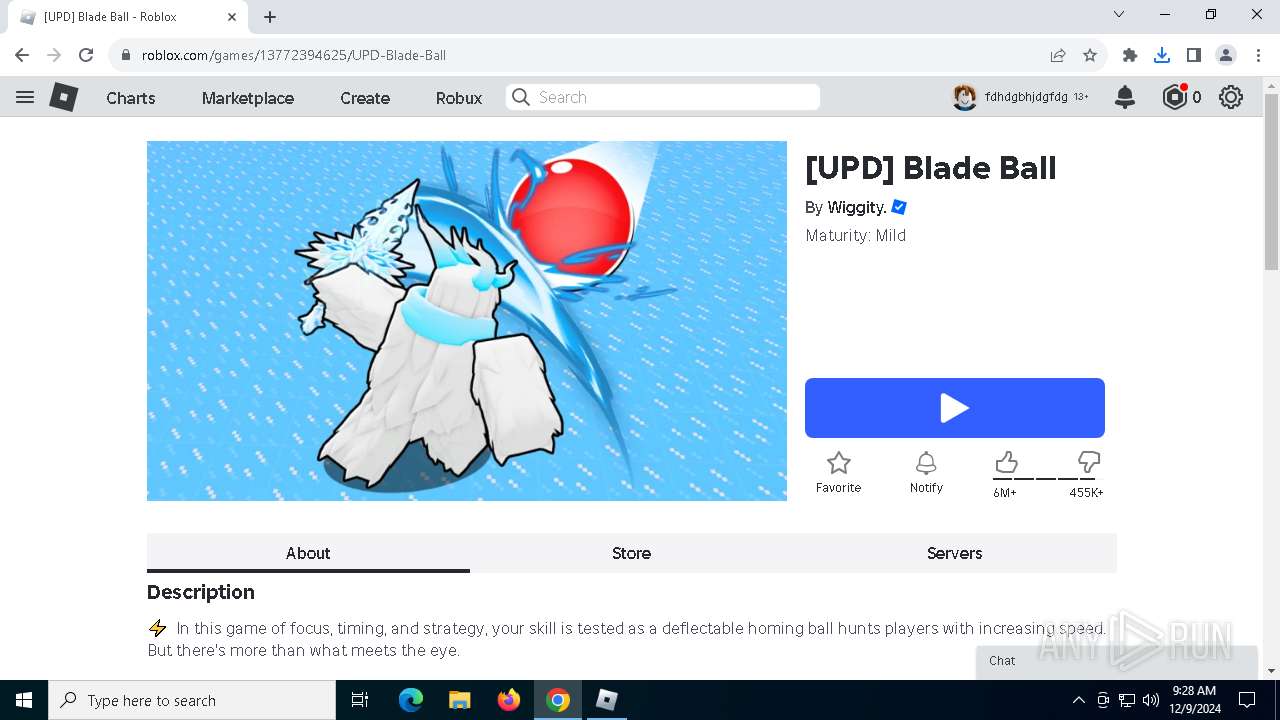Open Charts in Roblox navigation
The height and width of the screenshot is (720, 1280).
tap(131, 98)
